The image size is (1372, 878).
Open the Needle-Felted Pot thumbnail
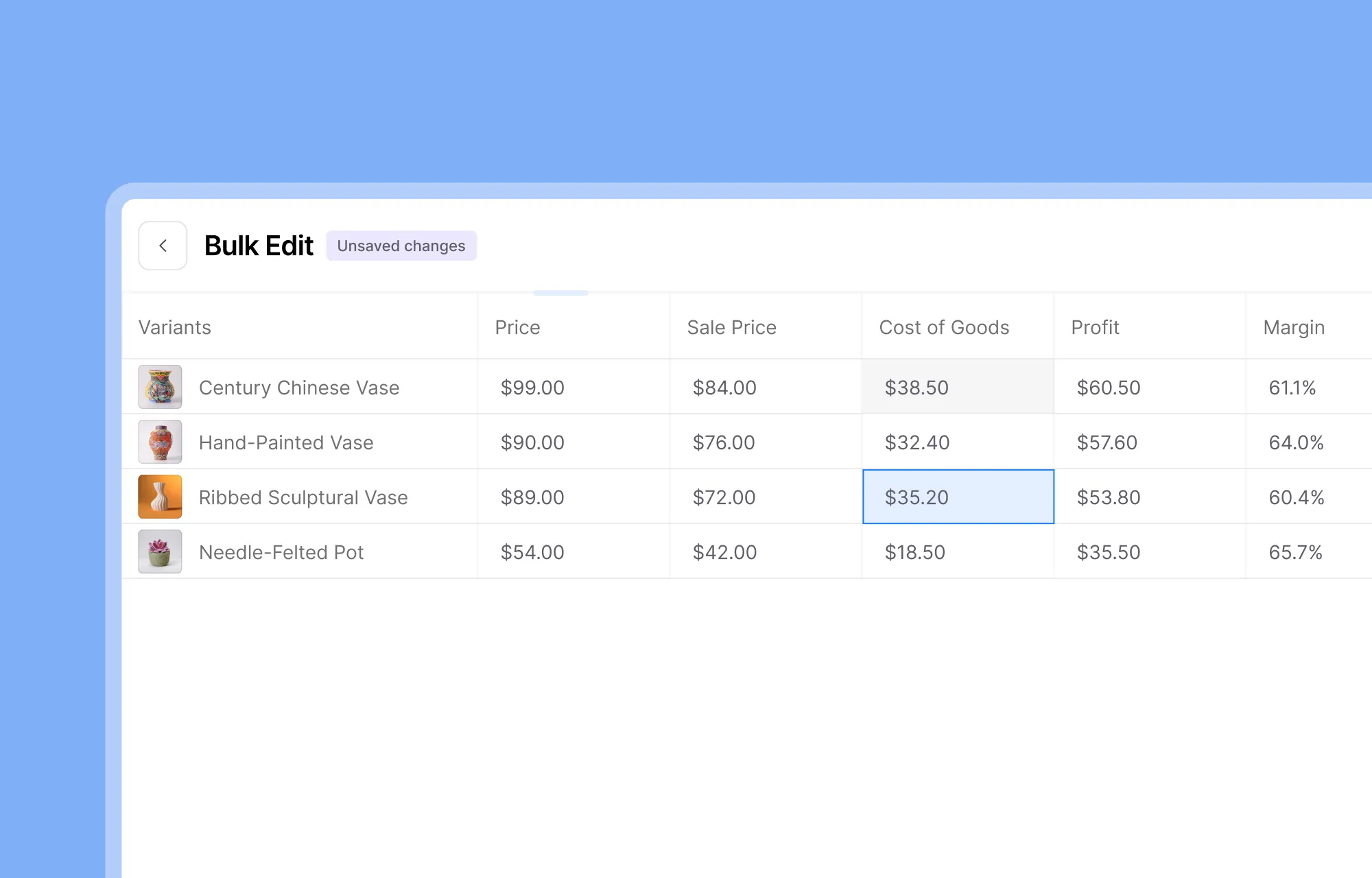[x=160, y=551]
